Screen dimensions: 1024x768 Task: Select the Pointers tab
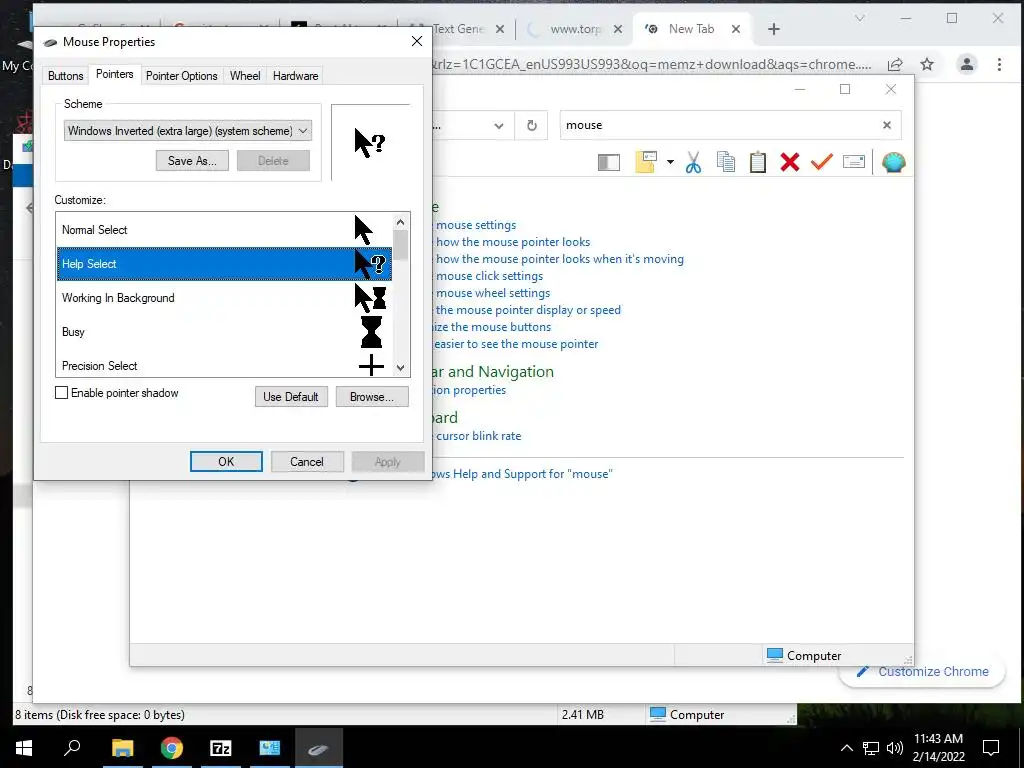coord(114,74)
